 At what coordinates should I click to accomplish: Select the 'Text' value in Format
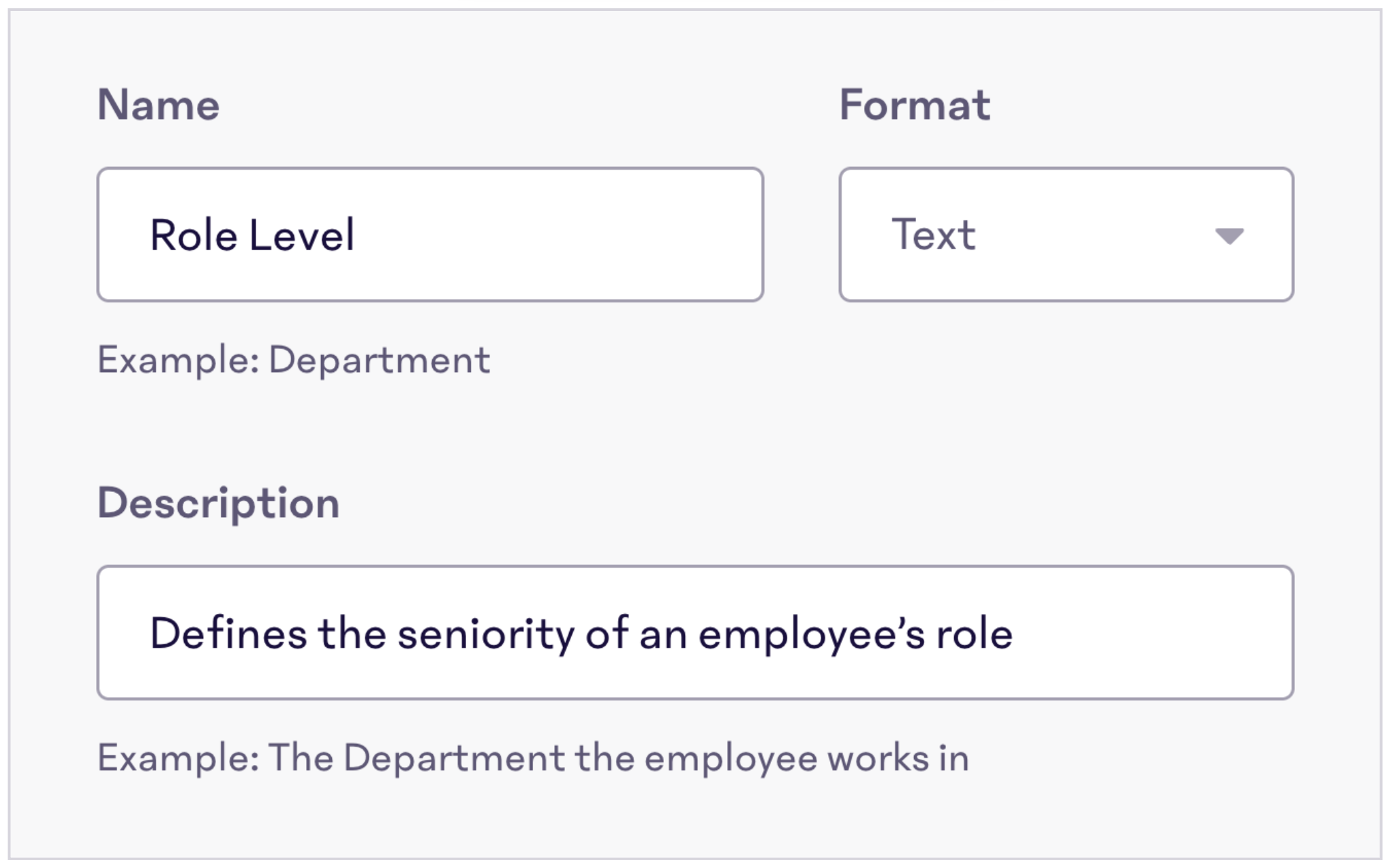click(934, 234)
